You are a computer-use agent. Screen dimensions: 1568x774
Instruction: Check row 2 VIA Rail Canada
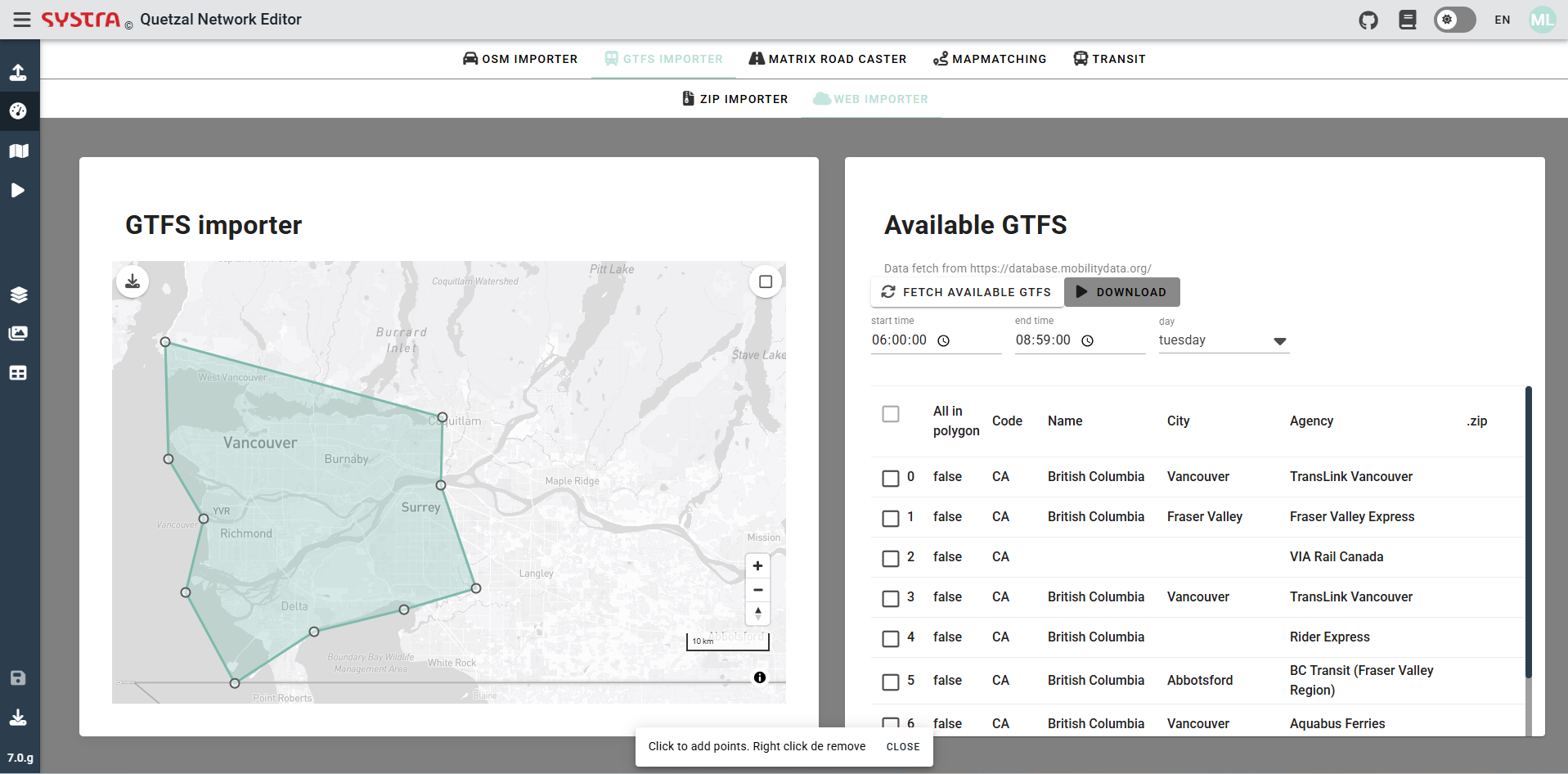click(891, 559)
